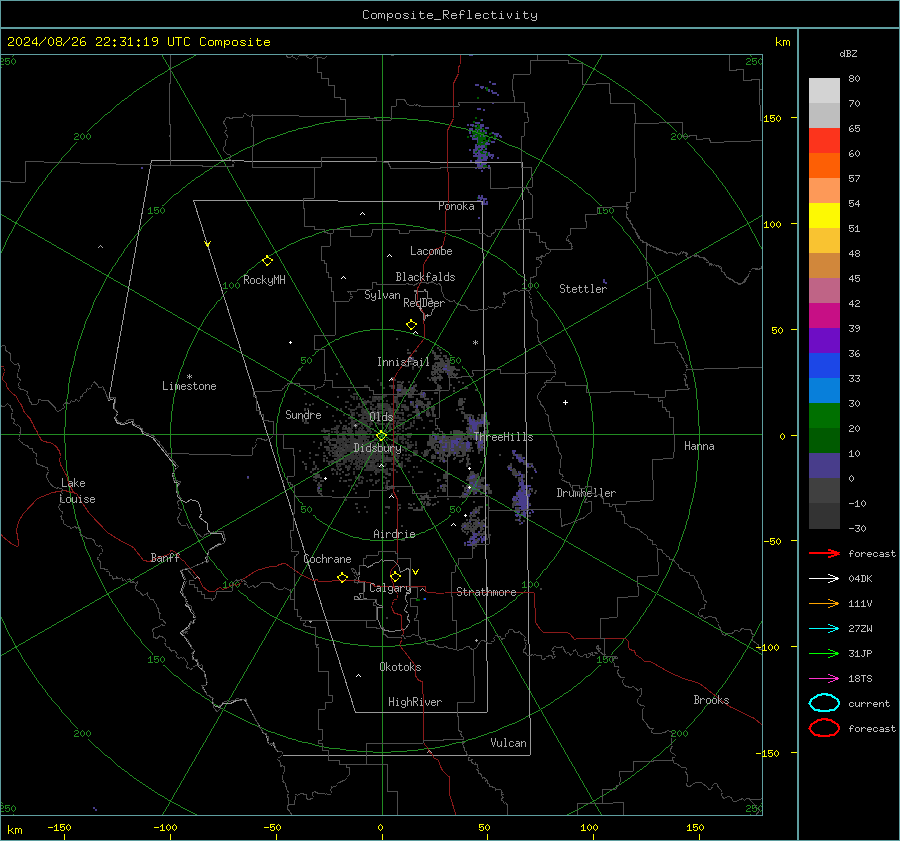Click the yellow diamond marker above Calgary label

[395, 576]
